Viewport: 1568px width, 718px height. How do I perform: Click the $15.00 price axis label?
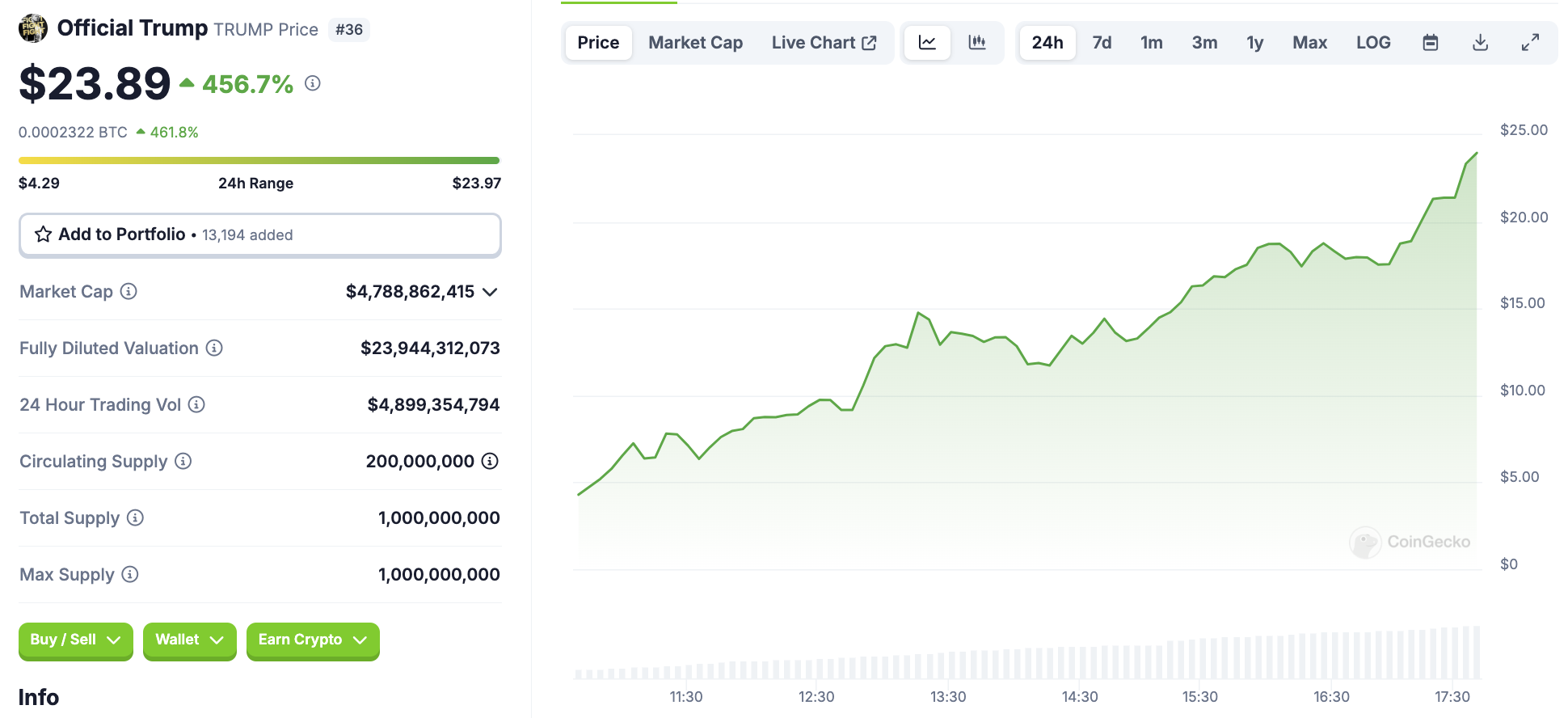click(x=1522, y=303)
